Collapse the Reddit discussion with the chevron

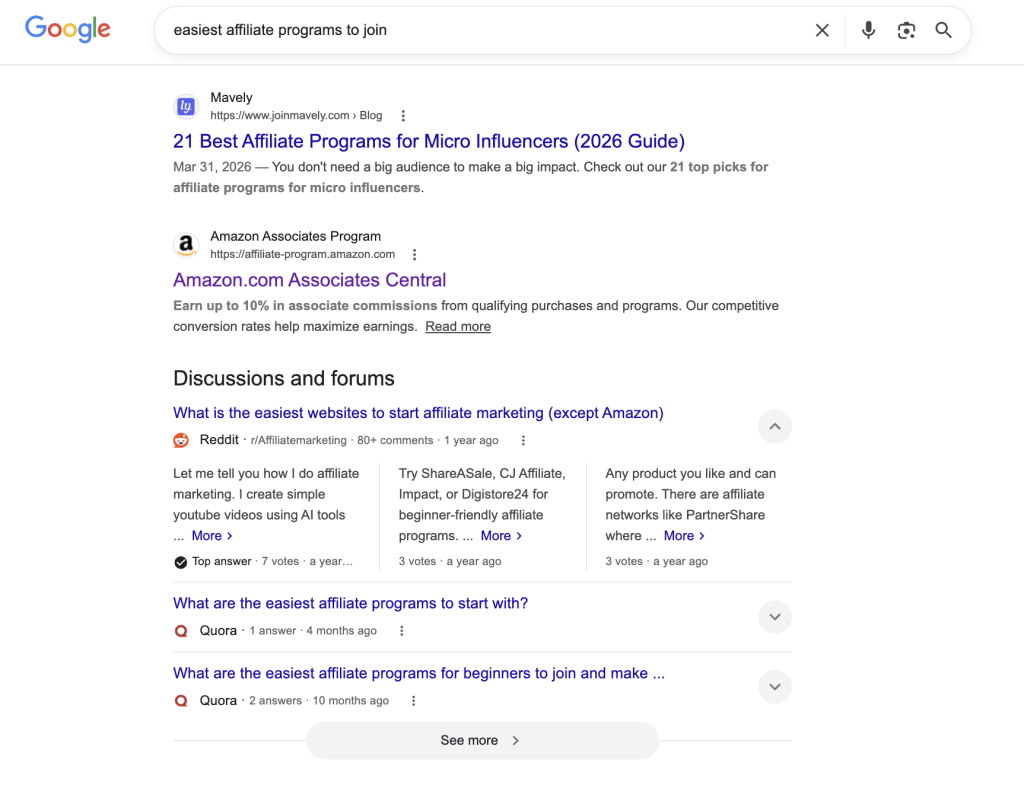pos(775,426)
